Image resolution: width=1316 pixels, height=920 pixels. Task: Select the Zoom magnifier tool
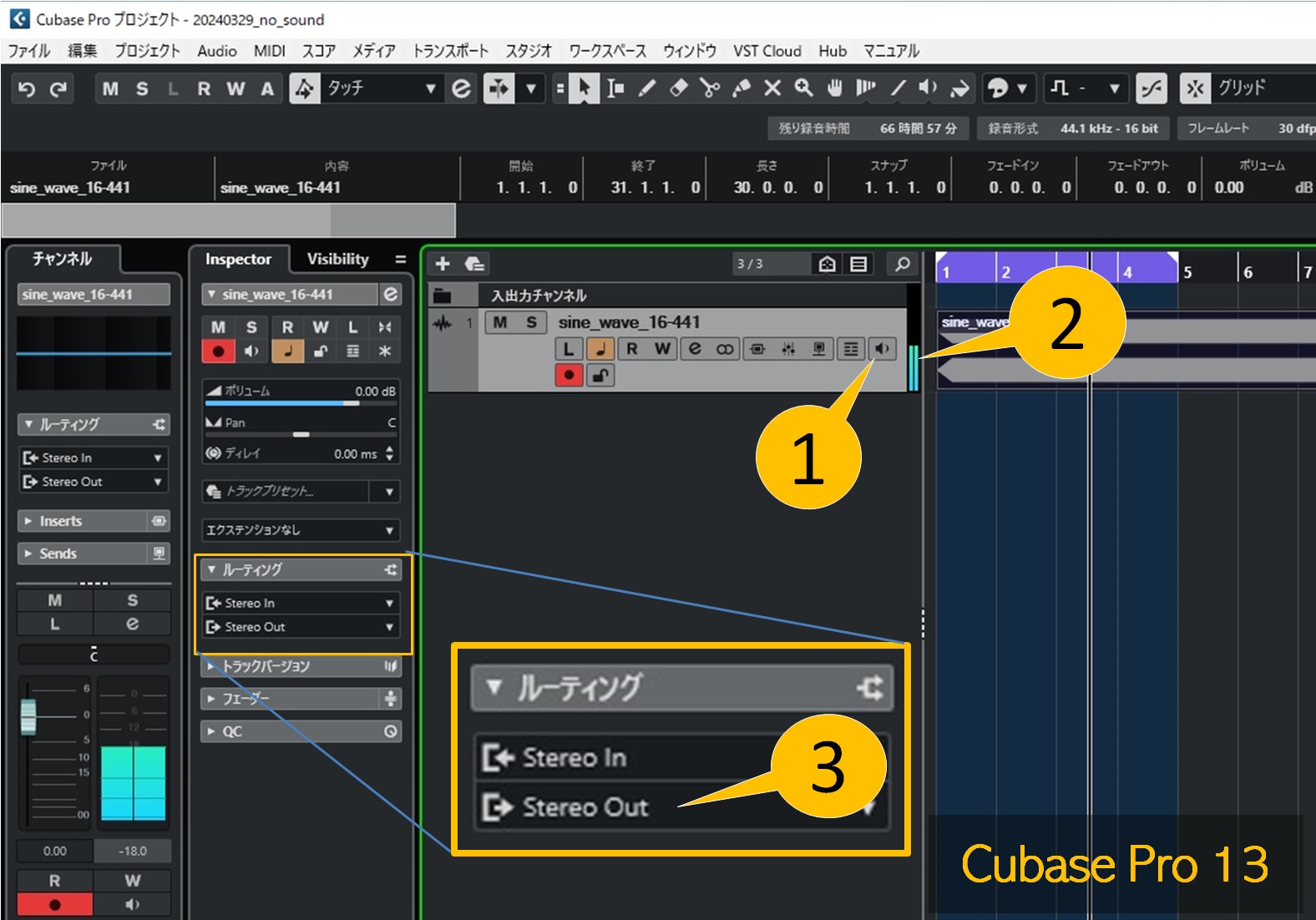803,88
